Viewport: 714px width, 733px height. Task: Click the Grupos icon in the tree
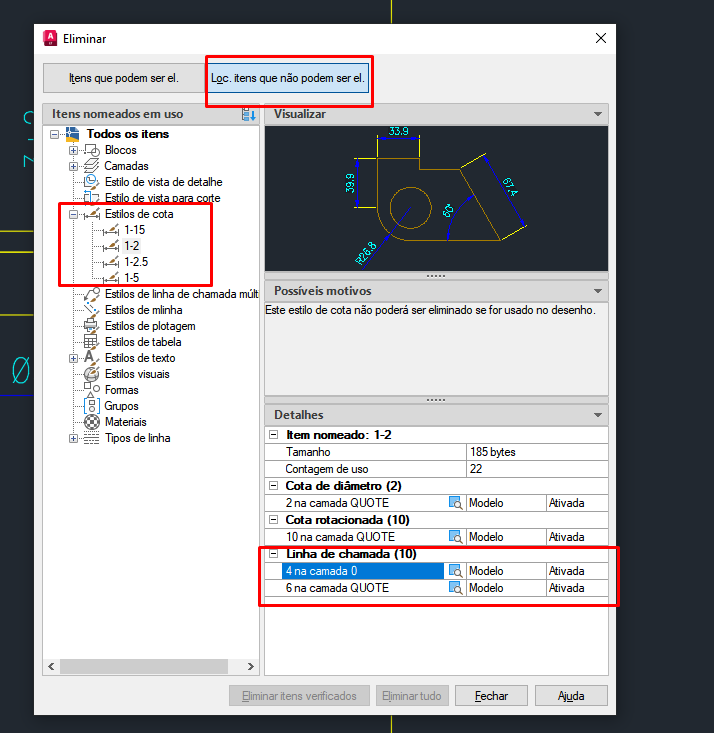click(x=91, y=406)
